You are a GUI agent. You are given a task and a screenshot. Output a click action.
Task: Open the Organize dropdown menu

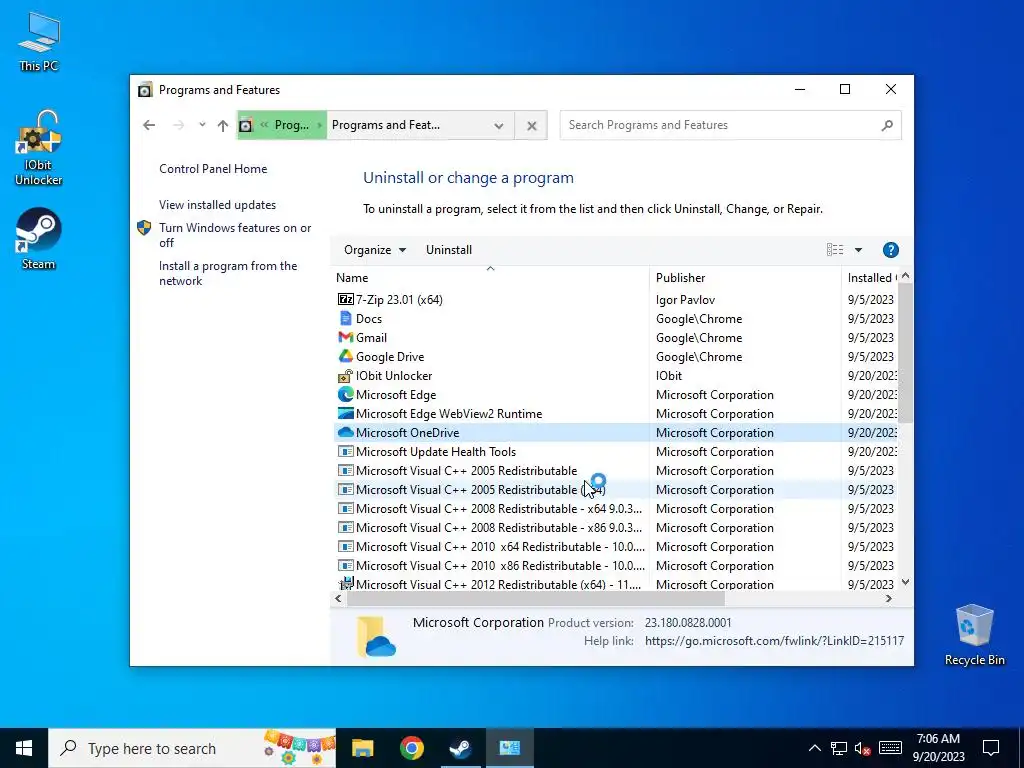[x=375, y=249]
